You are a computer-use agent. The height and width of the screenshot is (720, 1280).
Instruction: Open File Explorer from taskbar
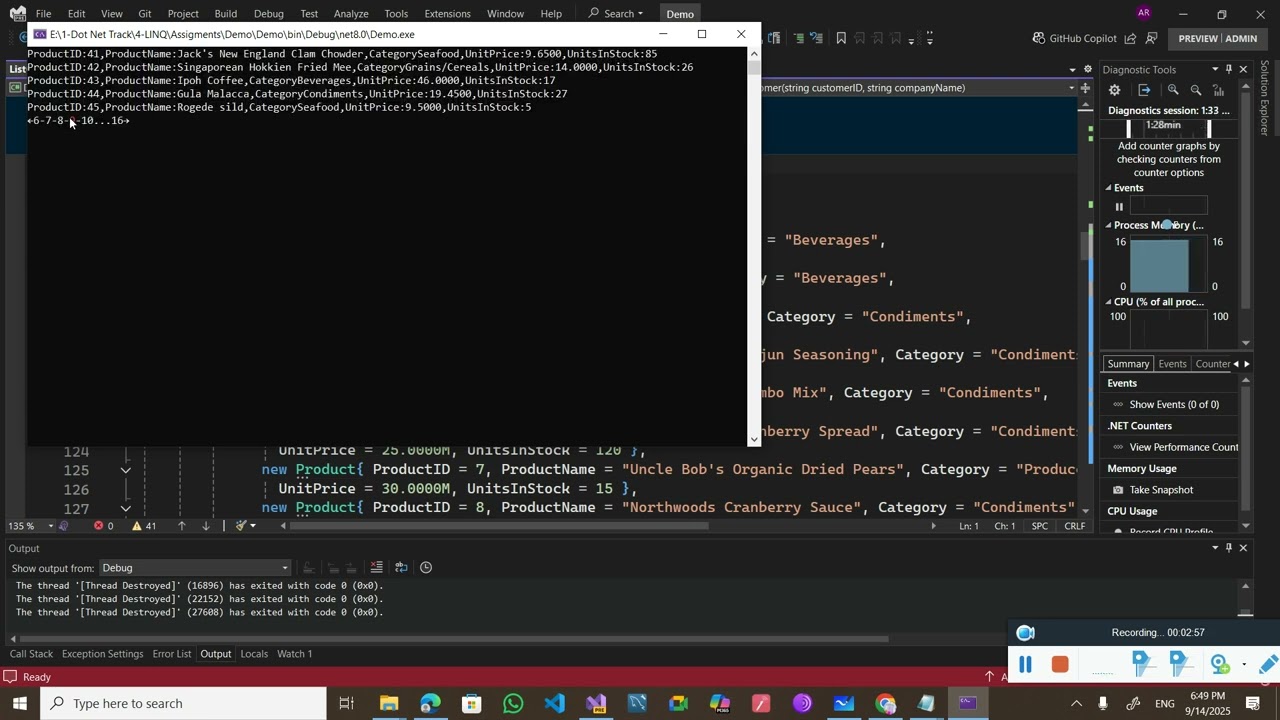[389, 703]
